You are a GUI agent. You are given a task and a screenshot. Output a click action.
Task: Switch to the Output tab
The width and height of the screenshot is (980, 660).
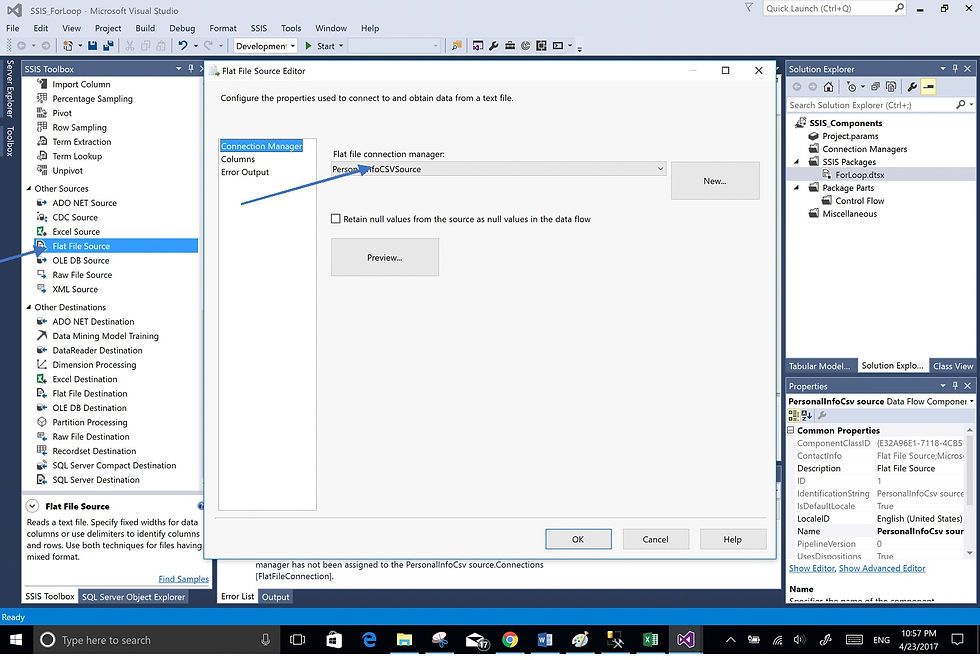point(275,597)
